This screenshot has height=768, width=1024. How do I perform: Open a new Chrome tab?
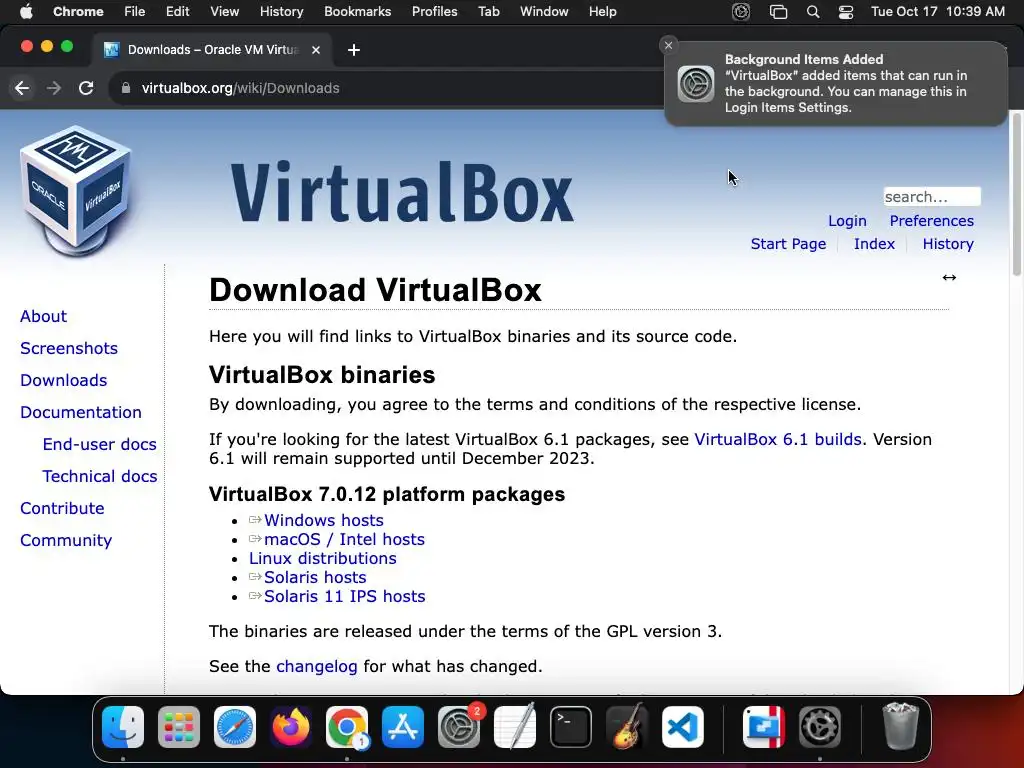(x=354, y=50)
